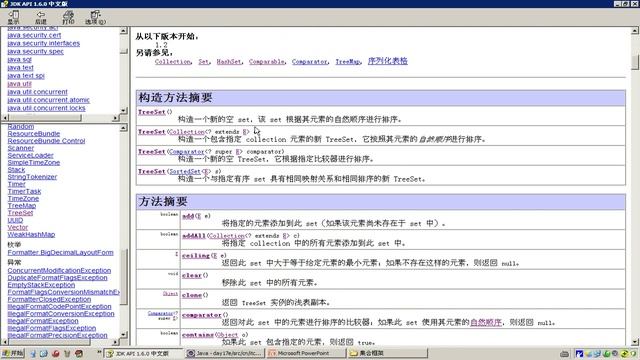Click the TreeSet() no-argument constructor link
Image resolution: width=640 pixels, height=360 pixels.
[152, 112]
